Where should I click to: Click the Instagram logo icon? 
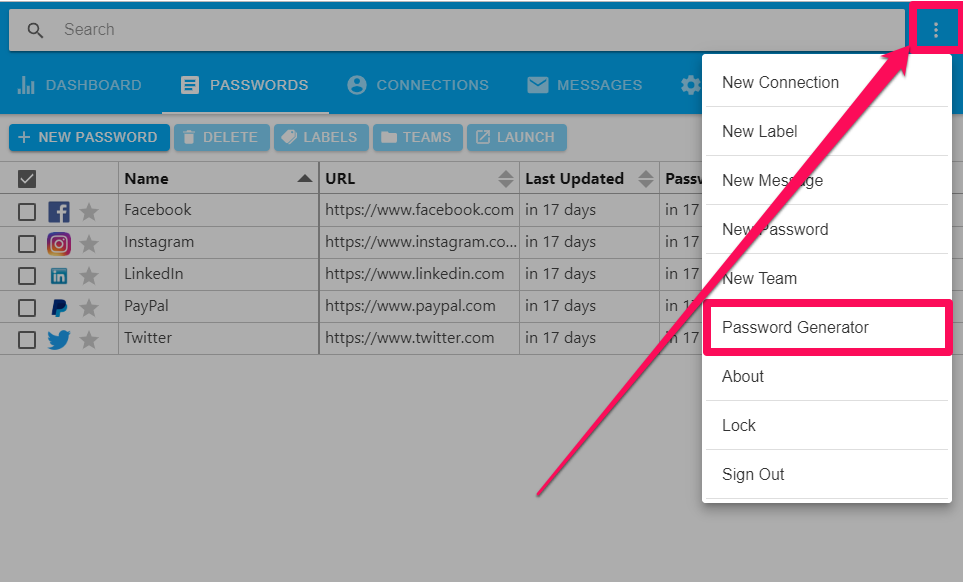[59, 243]
